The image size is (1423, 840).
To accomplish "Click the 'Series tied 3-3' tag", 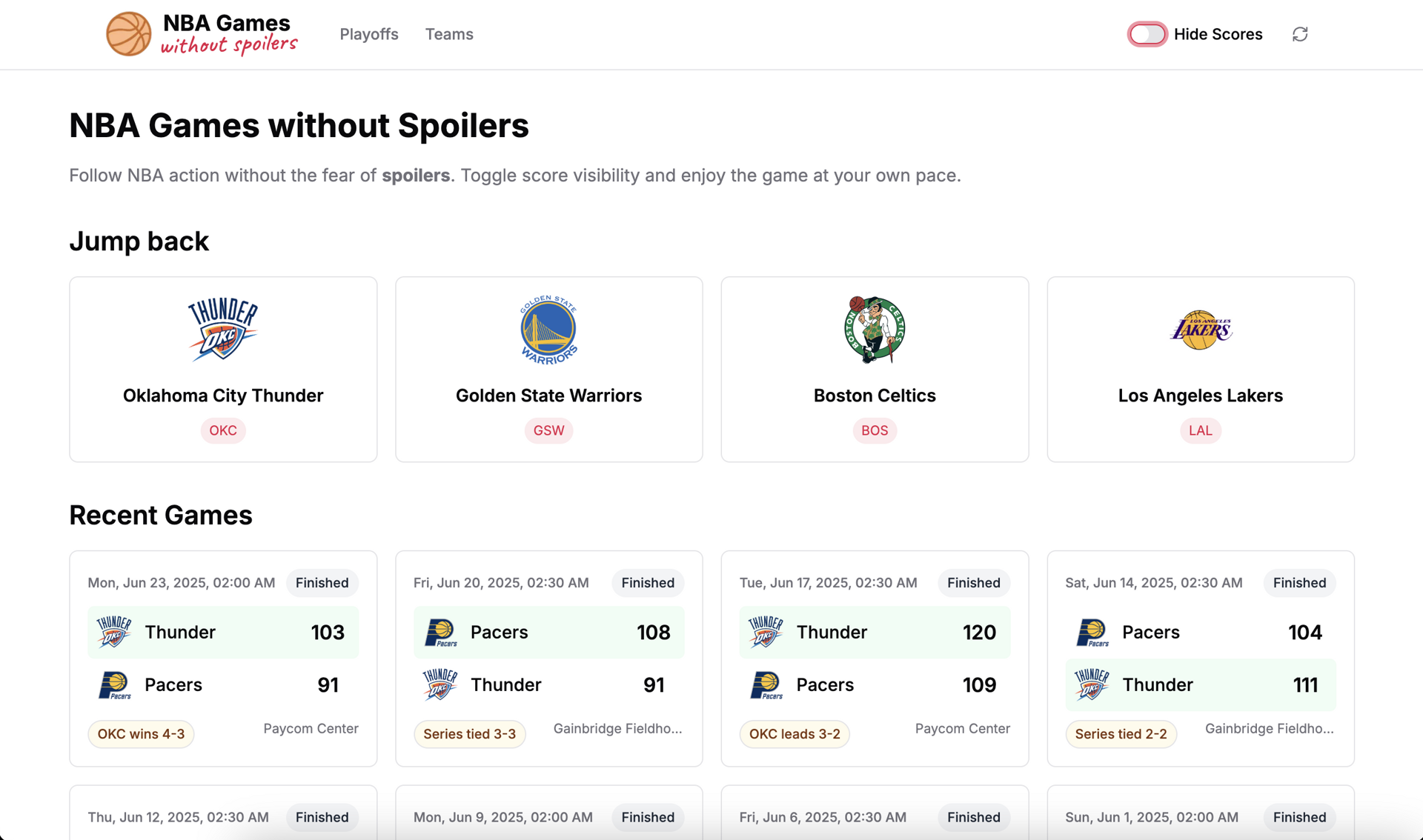I will pyautogui.click(x=469, y=734).
